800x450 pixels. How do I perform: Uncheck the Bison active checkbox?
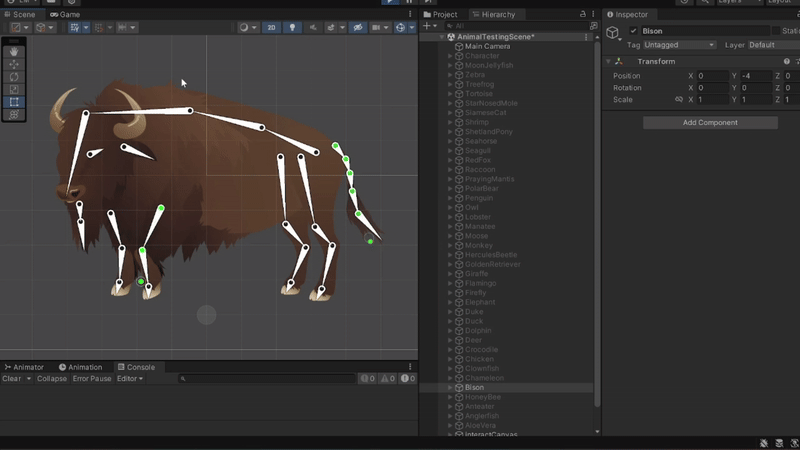[x=633, y=31]
